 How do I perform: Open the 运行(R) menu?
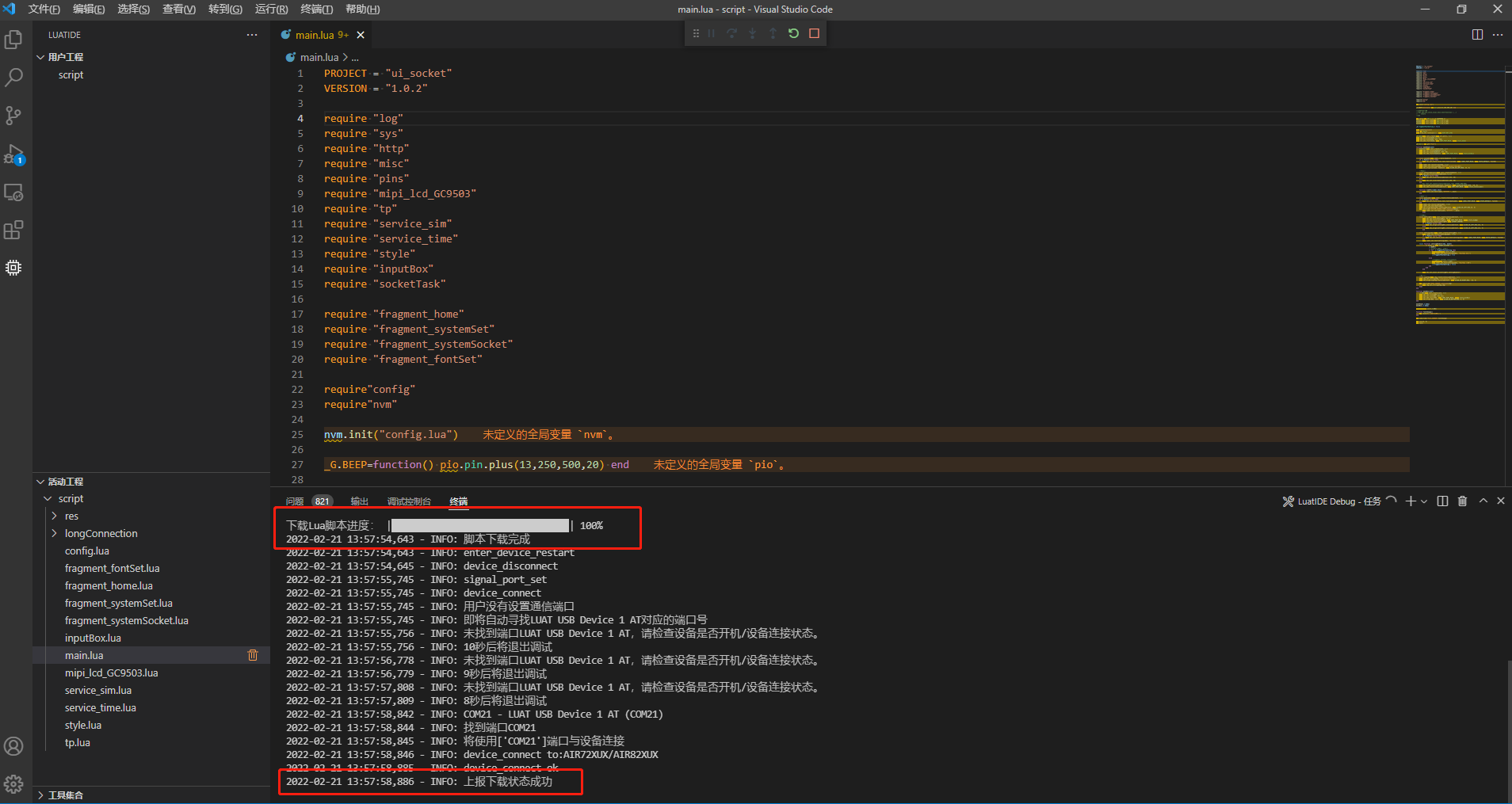tap(271, 10)
